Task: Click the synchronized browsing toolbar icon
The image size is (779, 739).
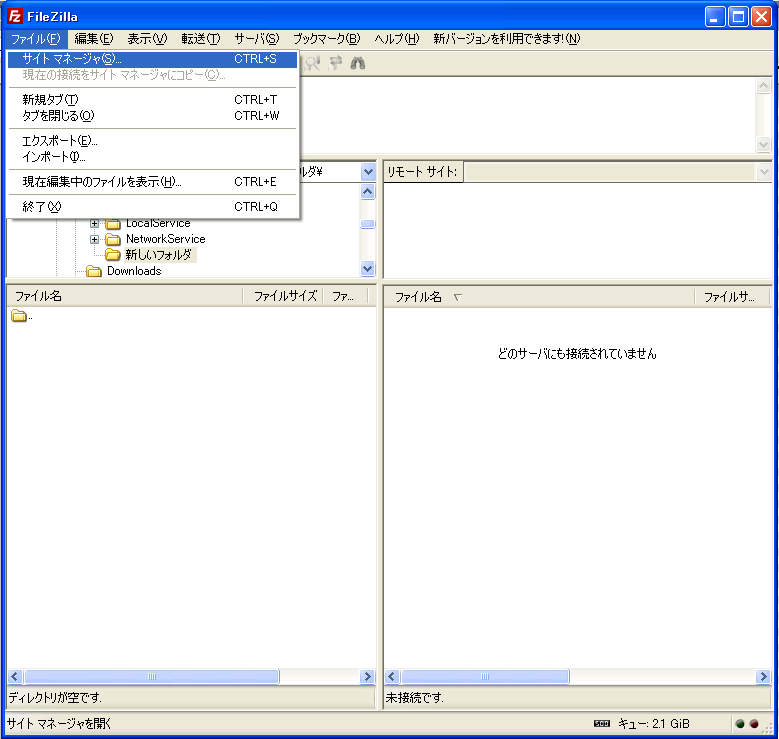Action: [336, 63]
